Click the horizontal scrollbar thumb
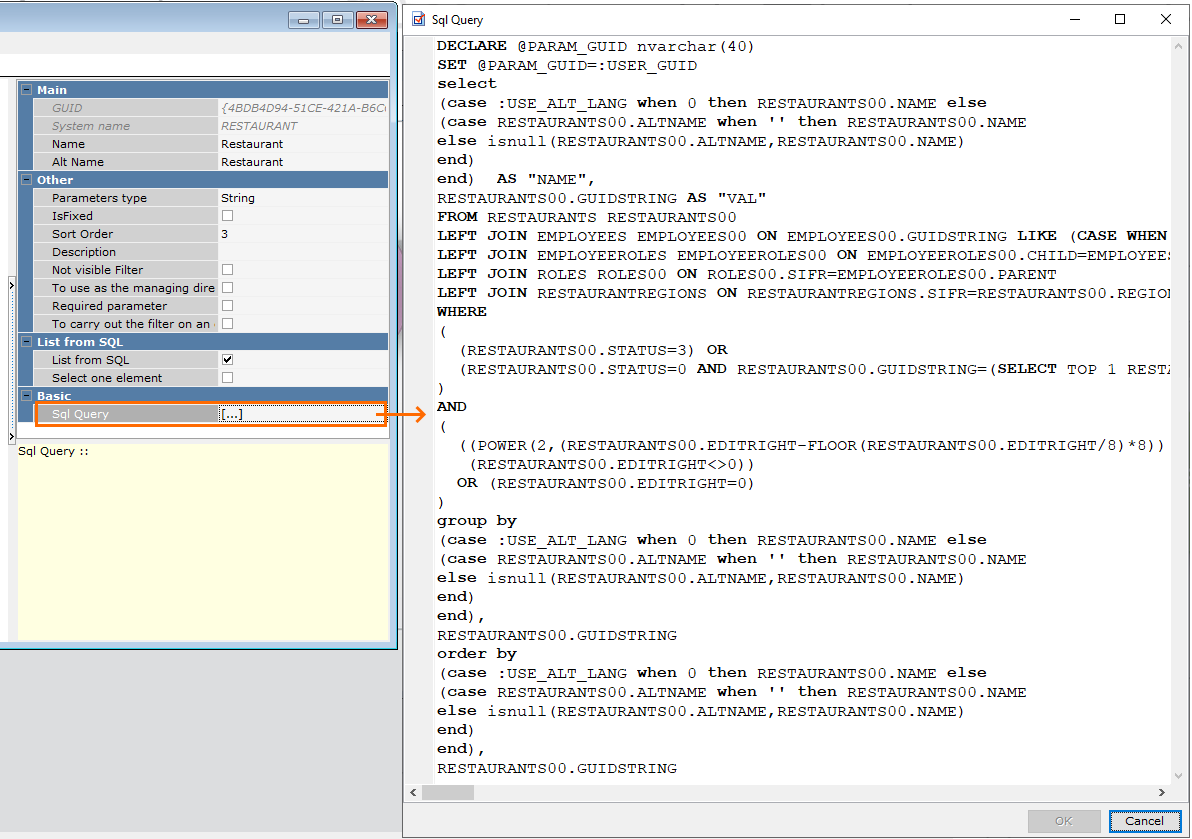The height and width of the screenshot is (839, 1192). point(448,793)
